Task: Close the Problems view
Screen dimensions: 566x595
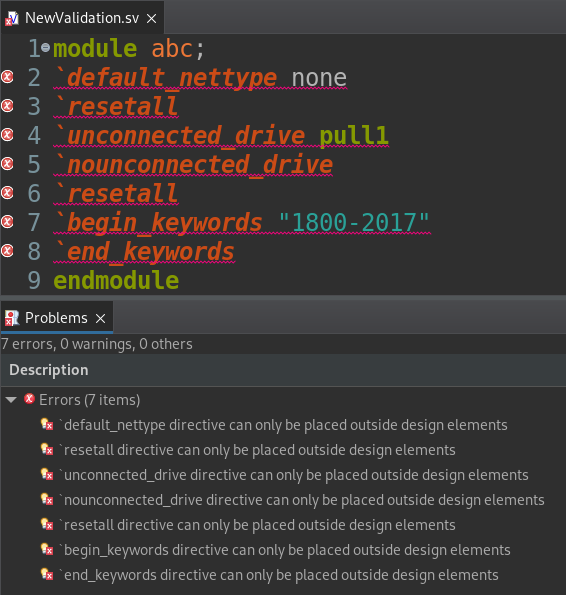Action: (x=100, y=318)
